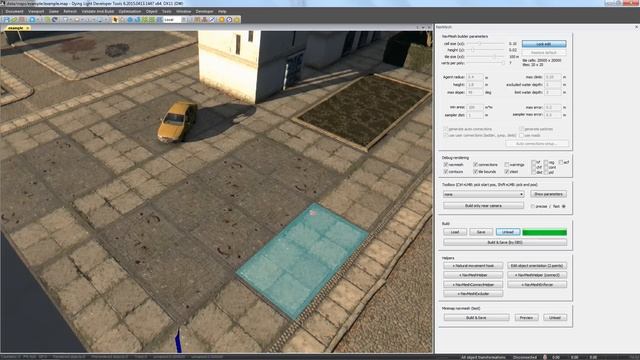Viewport: 640px width, 360px height.
Task: Open Auto connections setup
Action: point(536,143)
